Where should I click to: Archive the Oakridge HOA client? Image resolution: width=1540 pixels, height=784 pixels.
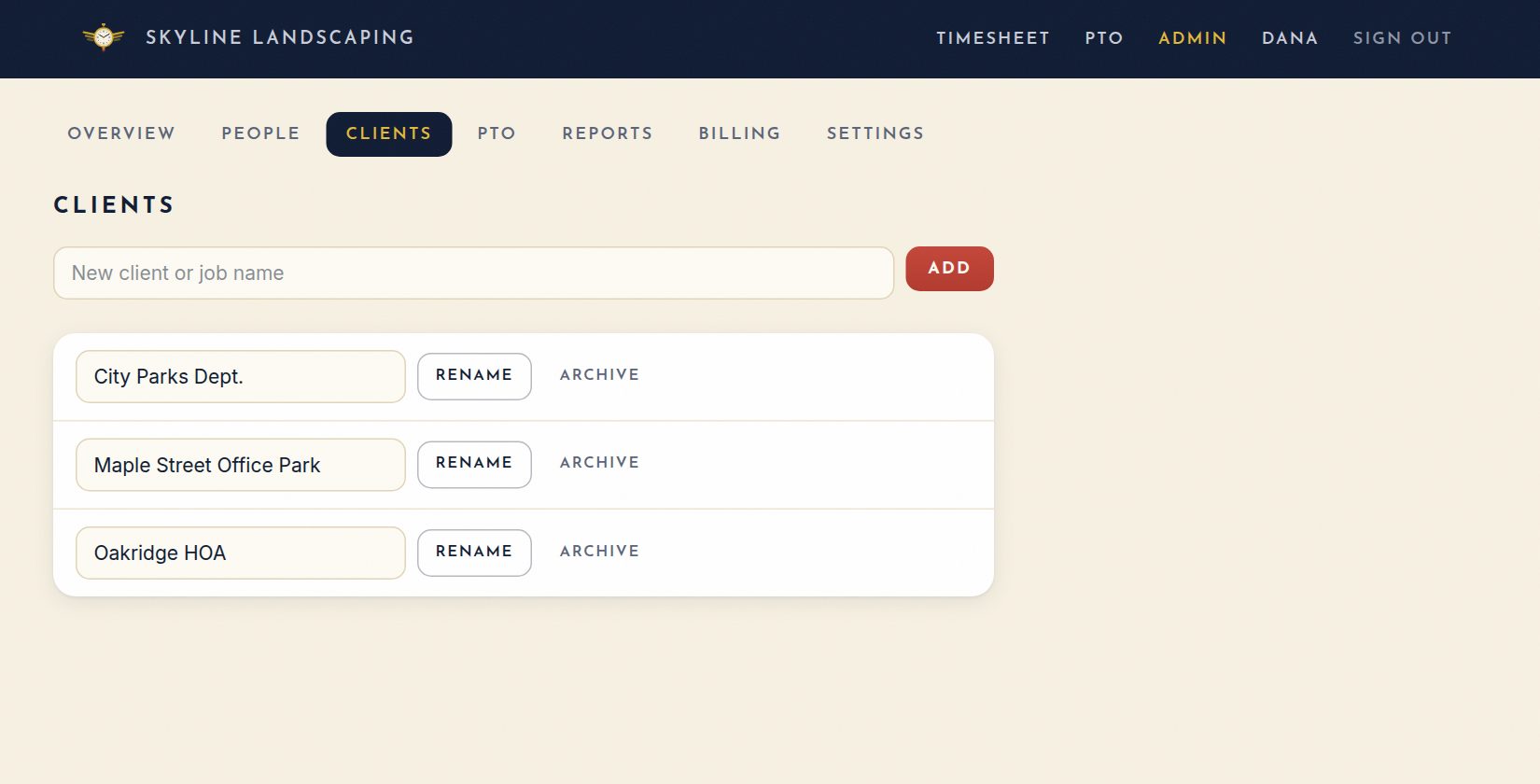click(600, 552)
